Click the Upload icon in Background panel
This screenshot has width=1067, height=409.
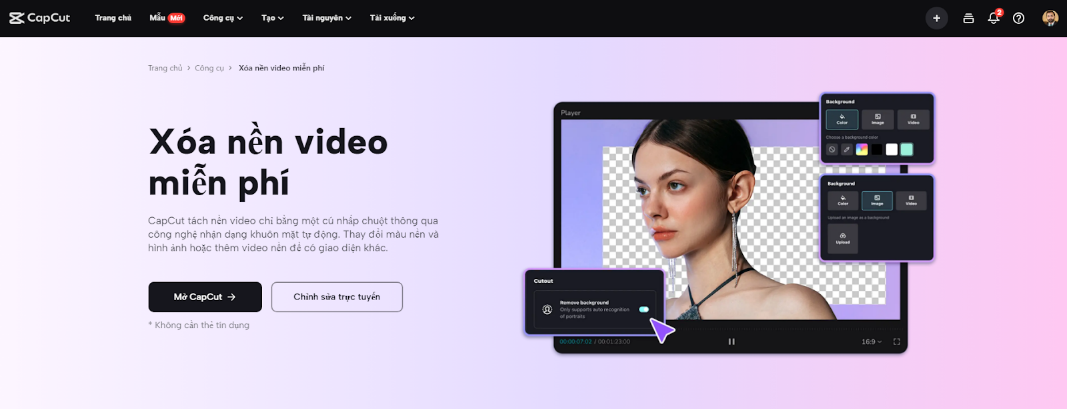(x=842, y=238)
